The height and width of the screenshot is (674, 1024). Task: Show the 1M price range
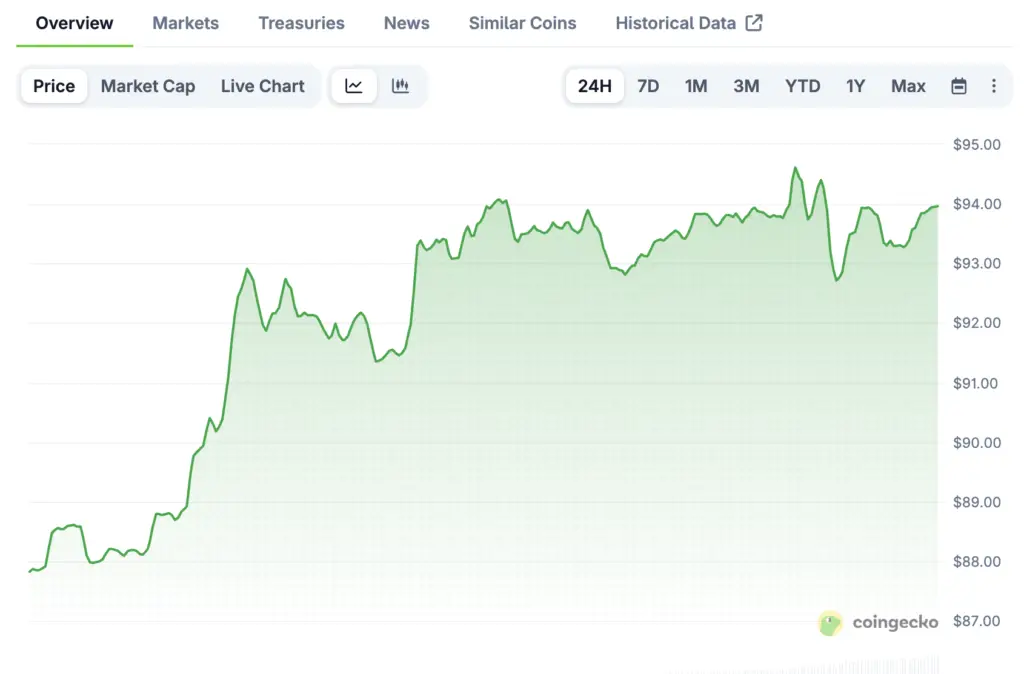696,86
